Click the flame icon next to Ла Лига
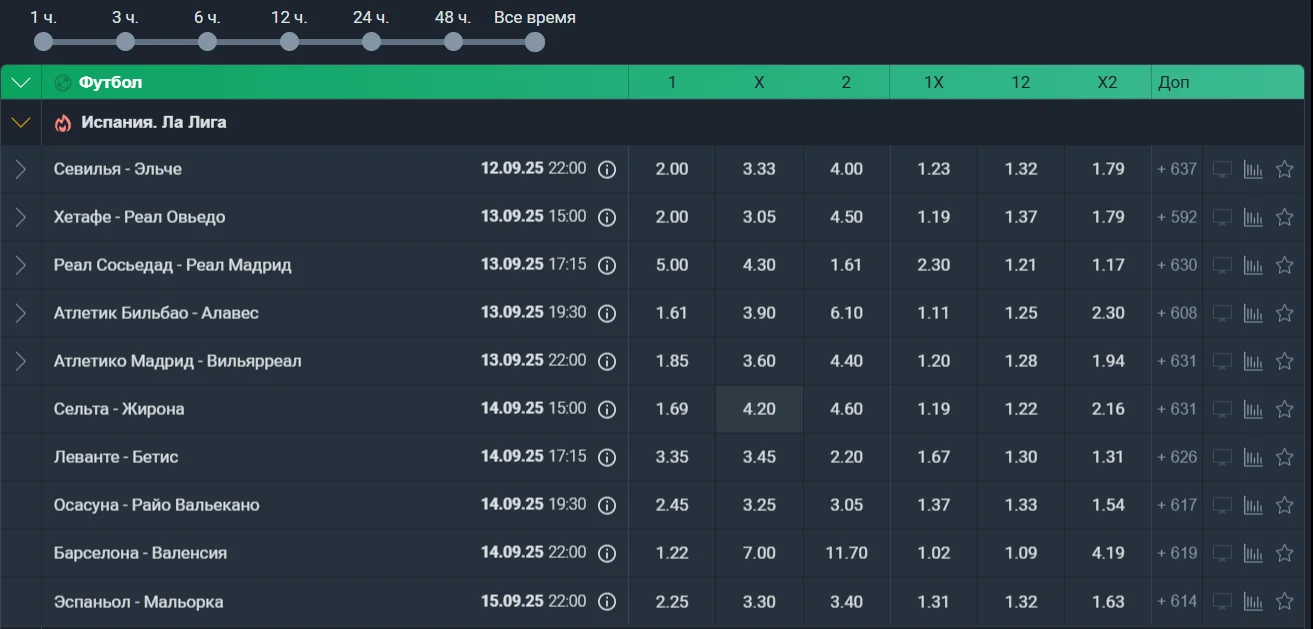The height and width of the screenshot is (629, 1313). tap(63, 123)
